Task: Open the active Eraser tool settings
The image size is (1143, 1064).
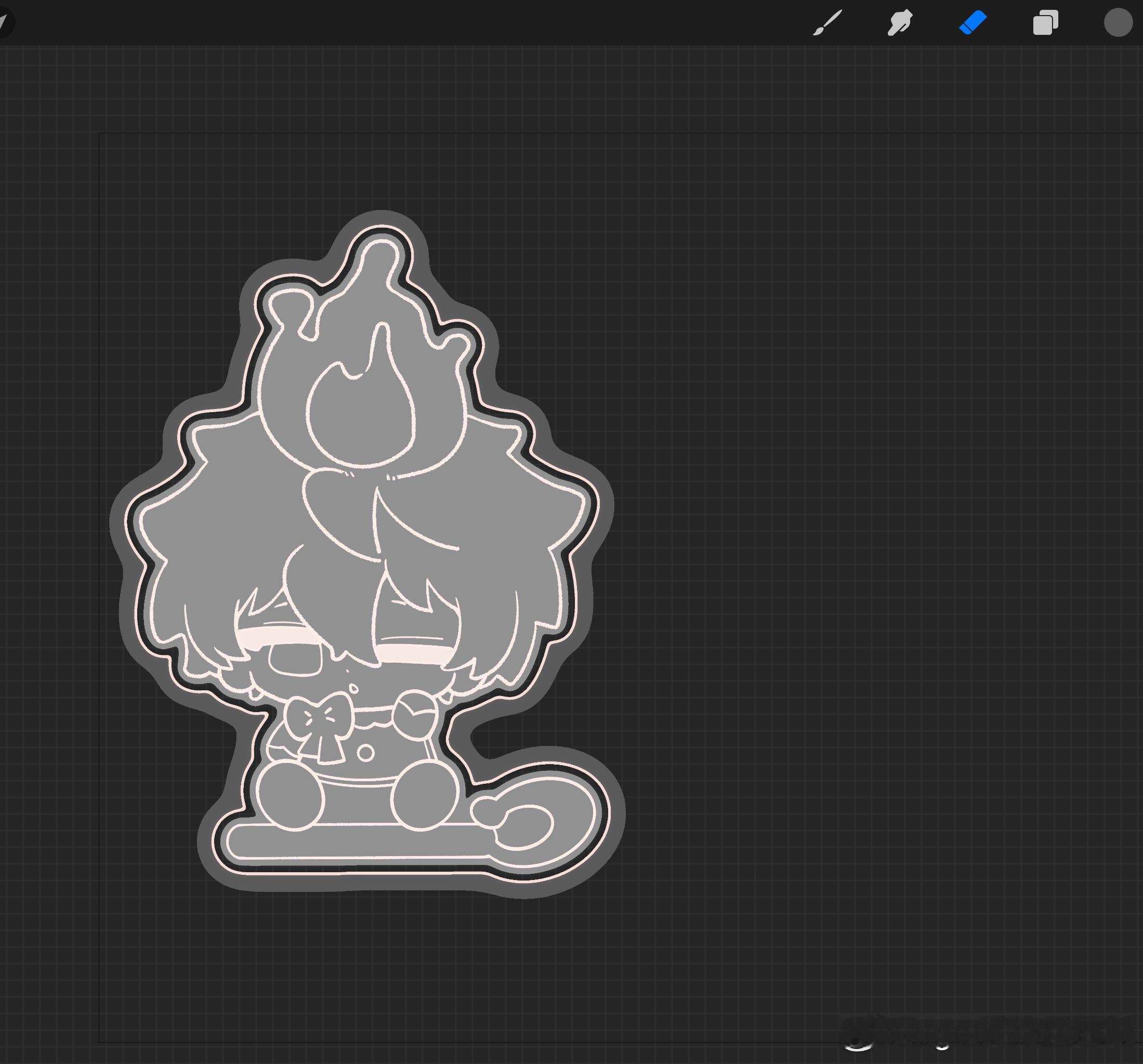Action: (973, 23)
